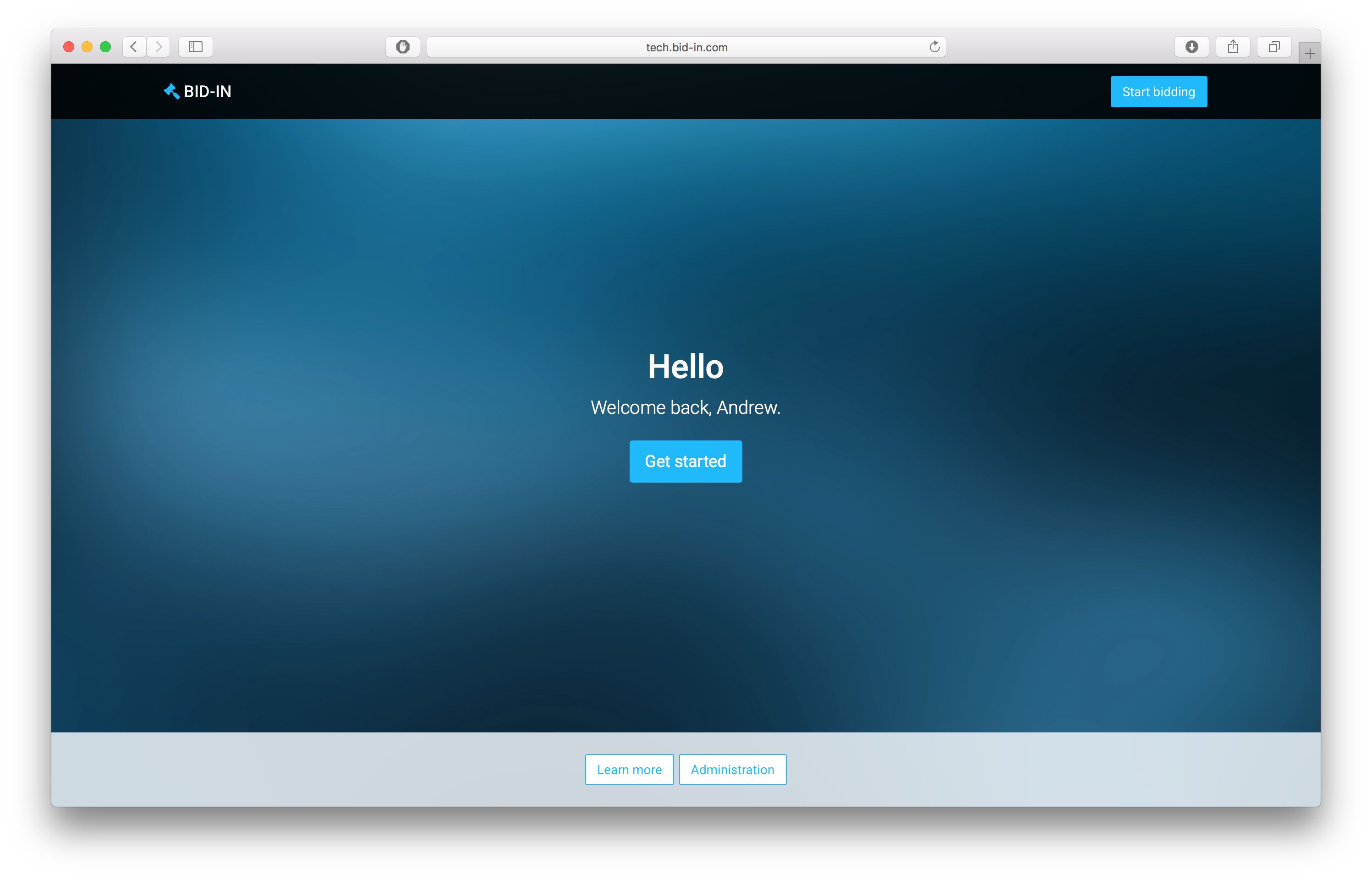Click the Safari forward arrow
Image resolution: width=1372 pixels, height=880 pixels.
(159, 47)
